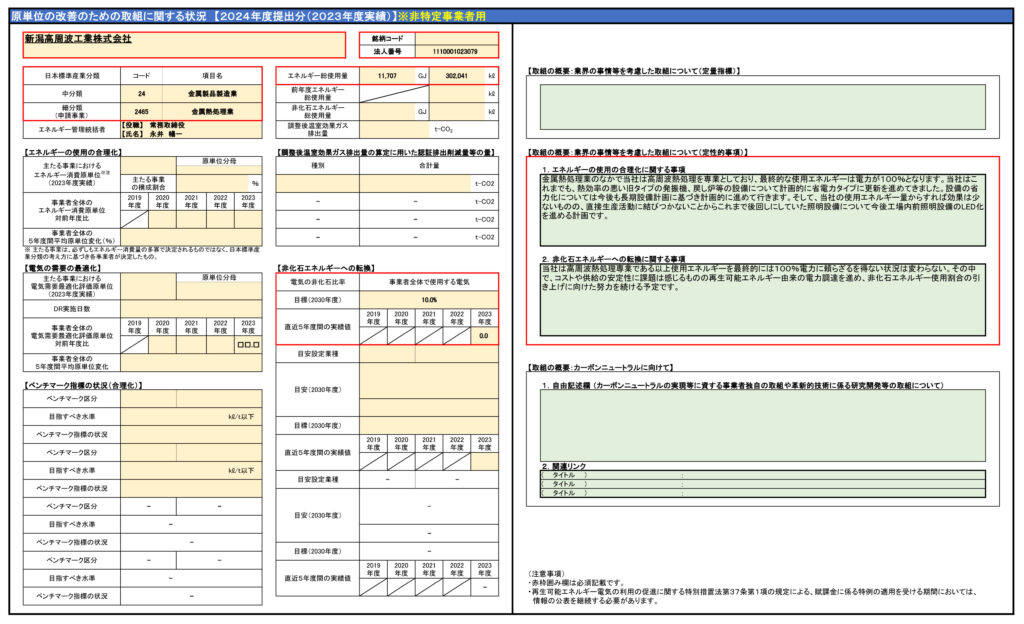This screenshot has width=1024, height=624.
Task: Click the 主たる事業の構成割合 percent cell
Action: pyautogui.click(x=213, y=183)
